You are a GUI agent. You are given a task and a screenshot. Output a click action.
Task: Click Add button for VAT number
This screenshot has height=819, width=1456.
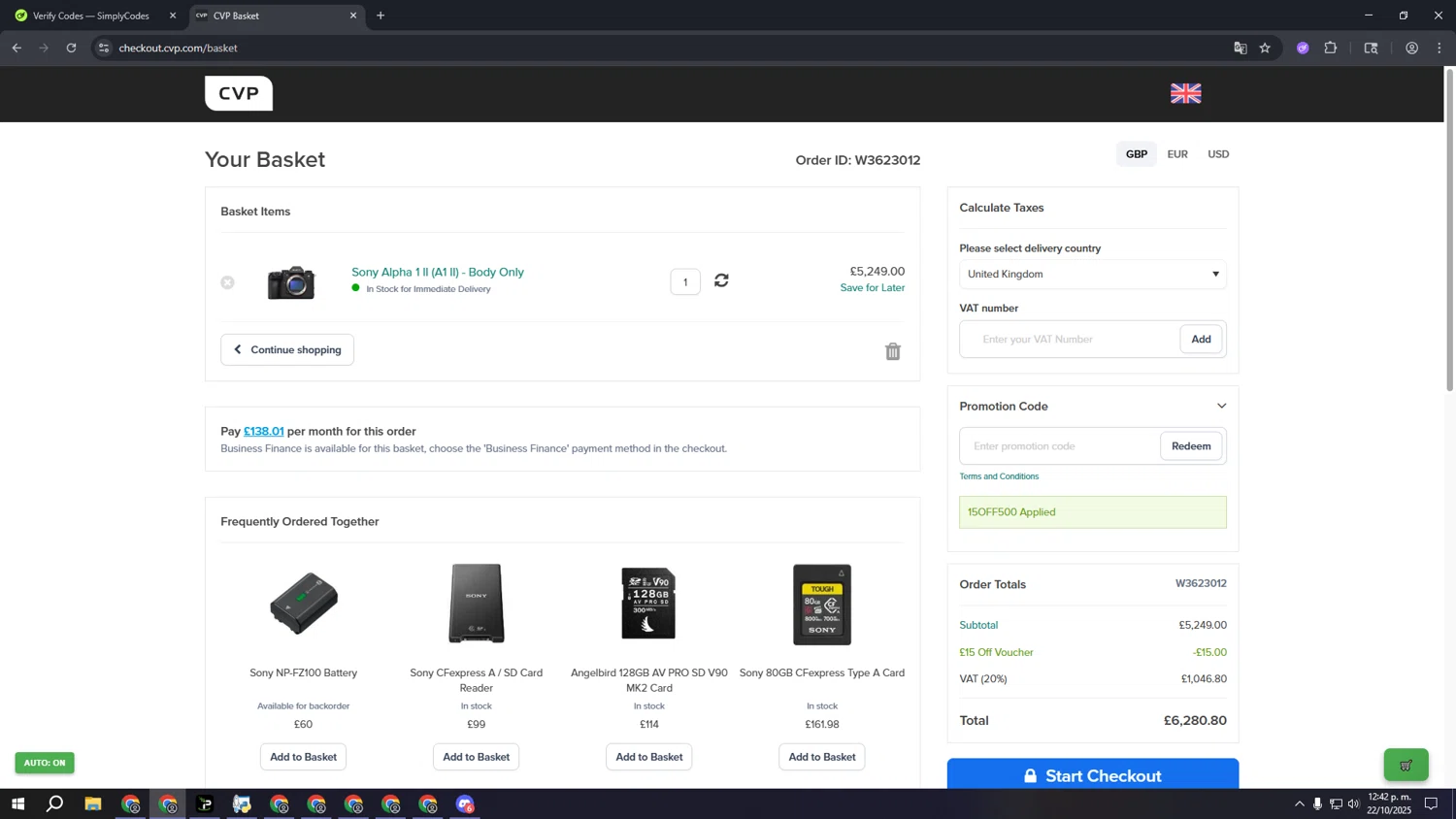pyautogui.click(x=1201, y=339)
